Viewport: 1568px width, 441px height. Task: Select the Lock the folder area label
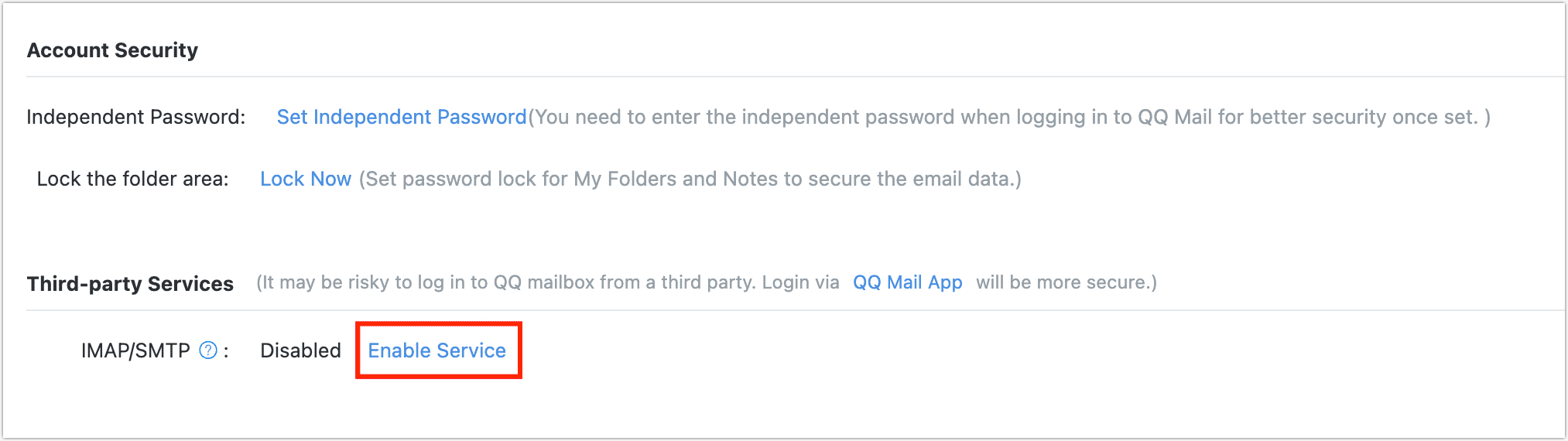(x=132, y=179)
